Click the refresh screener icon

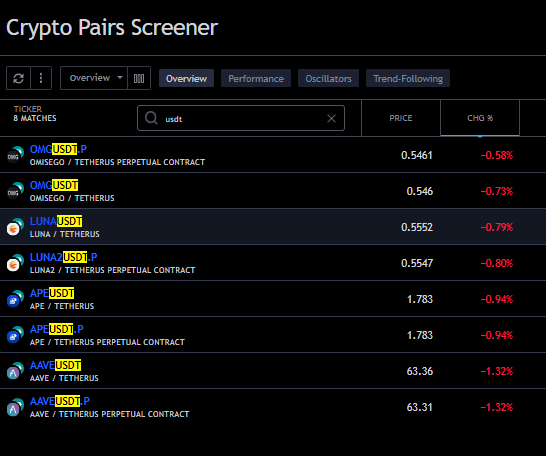click(x=18, y=78)
